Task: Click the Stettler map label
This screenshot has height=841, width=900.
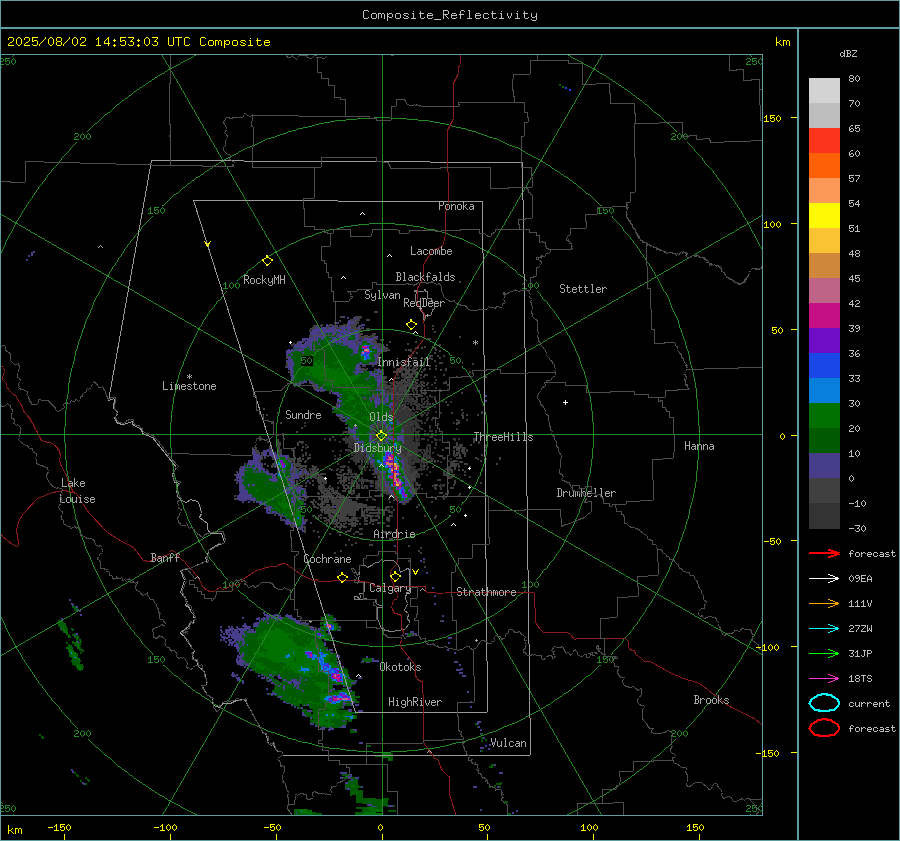Action: (583, 289)
